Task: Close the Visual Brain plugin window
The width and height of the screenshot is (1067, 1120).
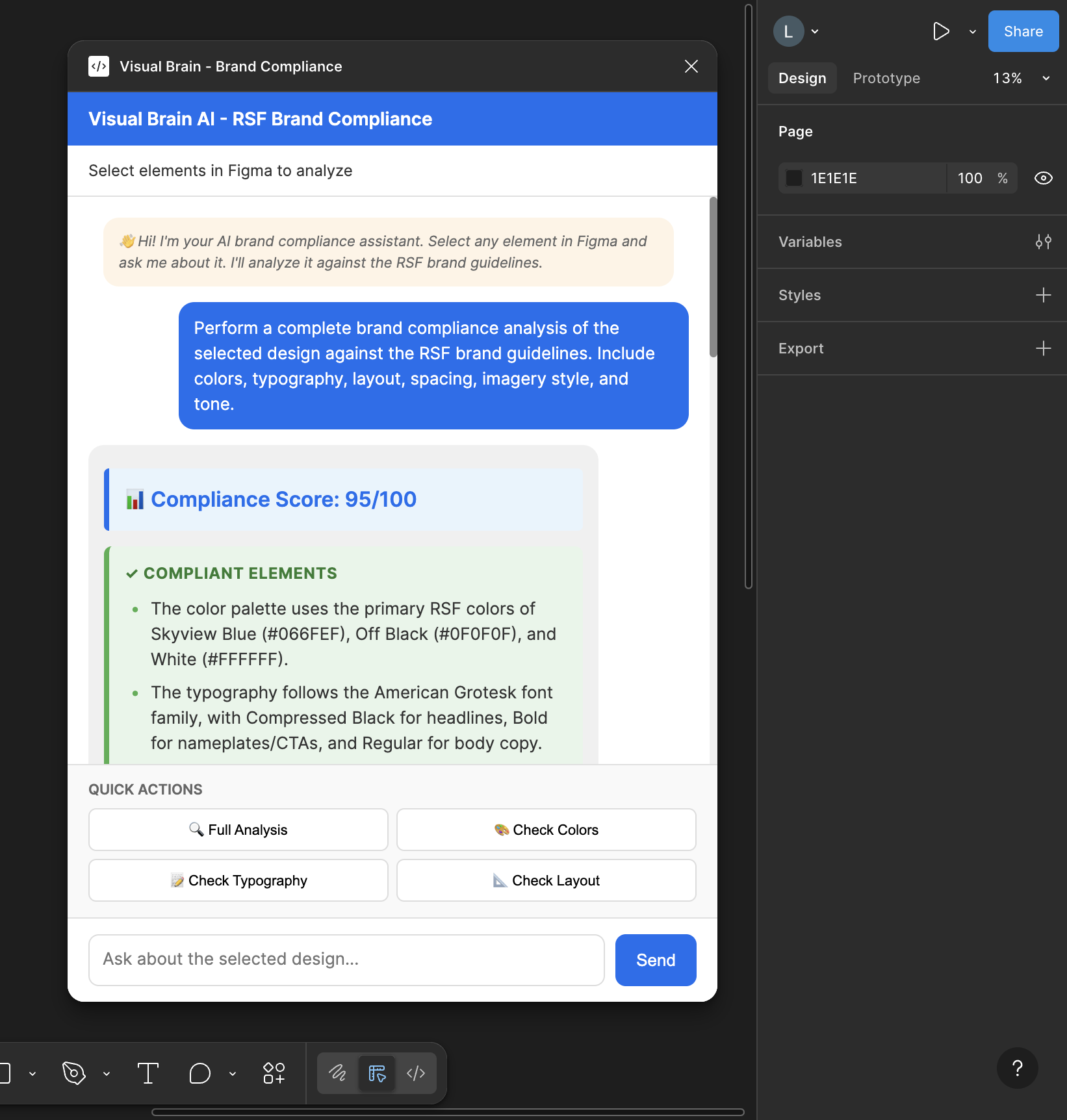Action: (691, 66)
